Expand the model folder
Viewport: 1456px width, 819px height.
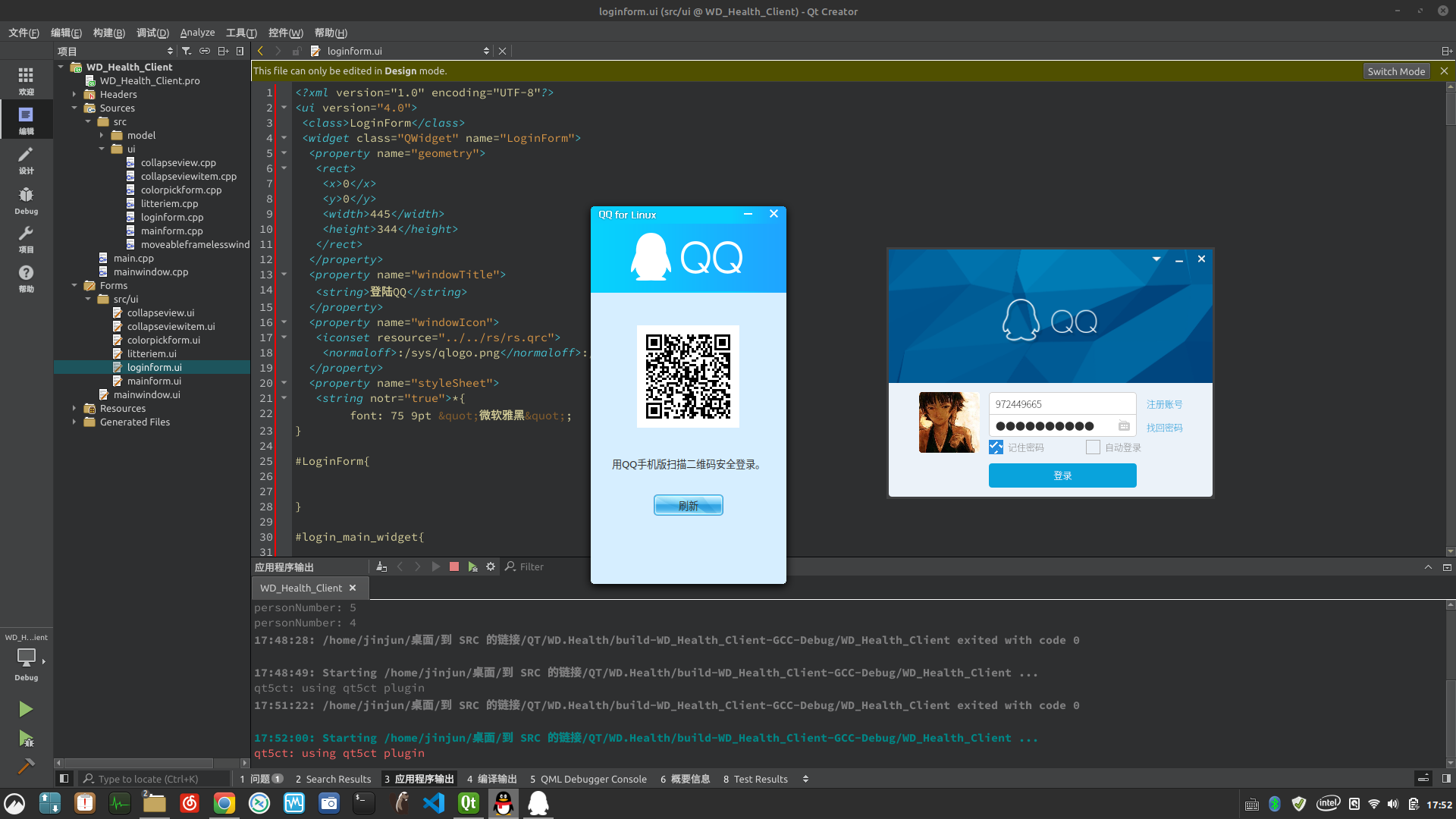tap(102, 135)
